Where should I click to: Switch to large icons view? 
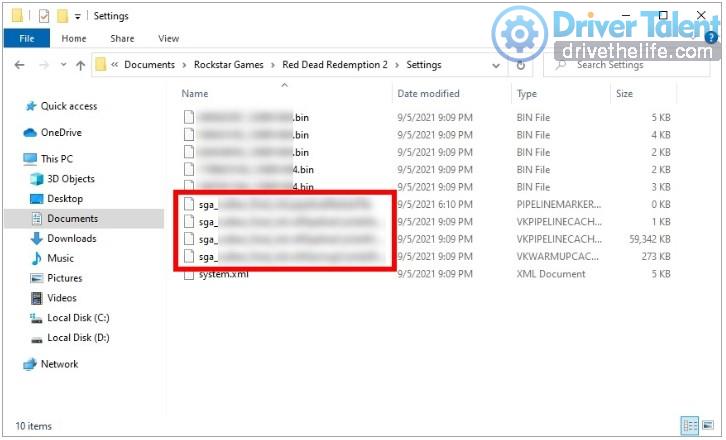(707, 426)
